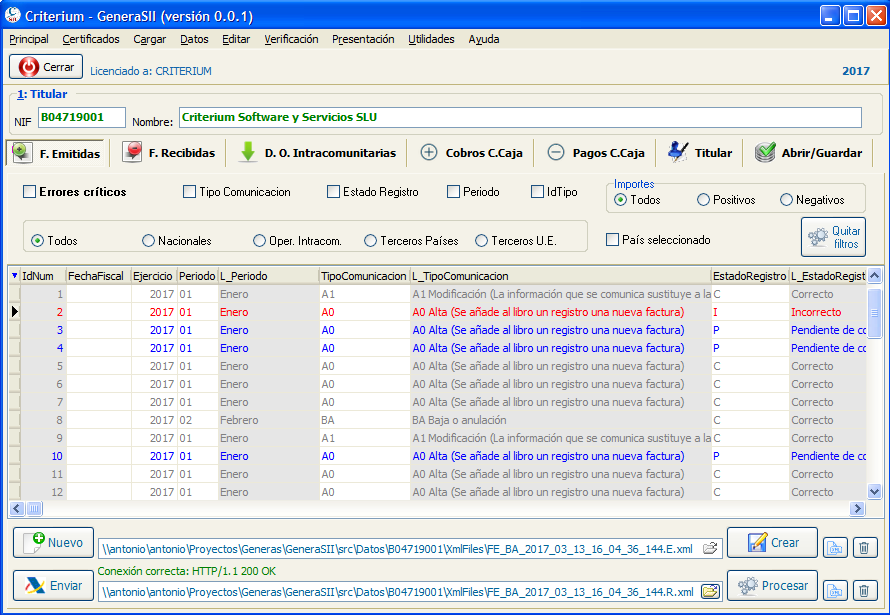Click the grid's vertical scrollbar up arrow
The width and height of the screenshot is (890, 615).
874,276
